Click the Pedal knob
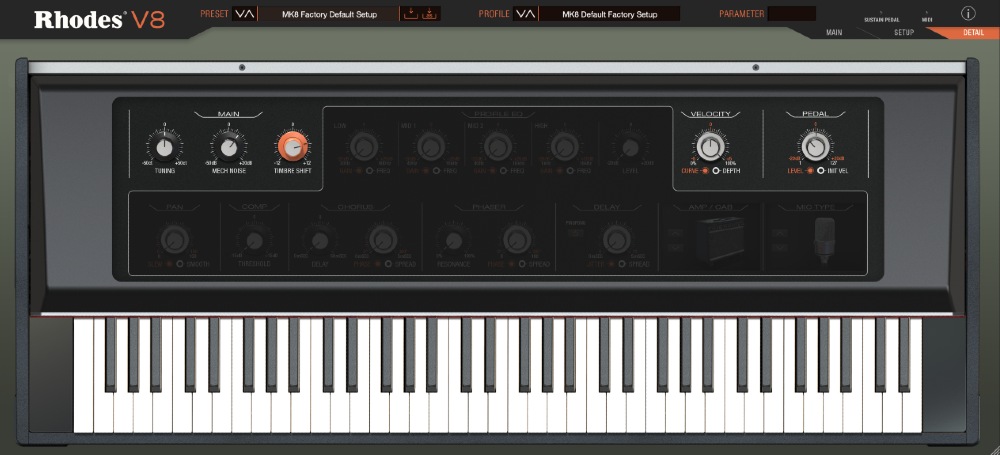Image resolution: width=1000 pixels, height=455 pixels. (815, 147)
